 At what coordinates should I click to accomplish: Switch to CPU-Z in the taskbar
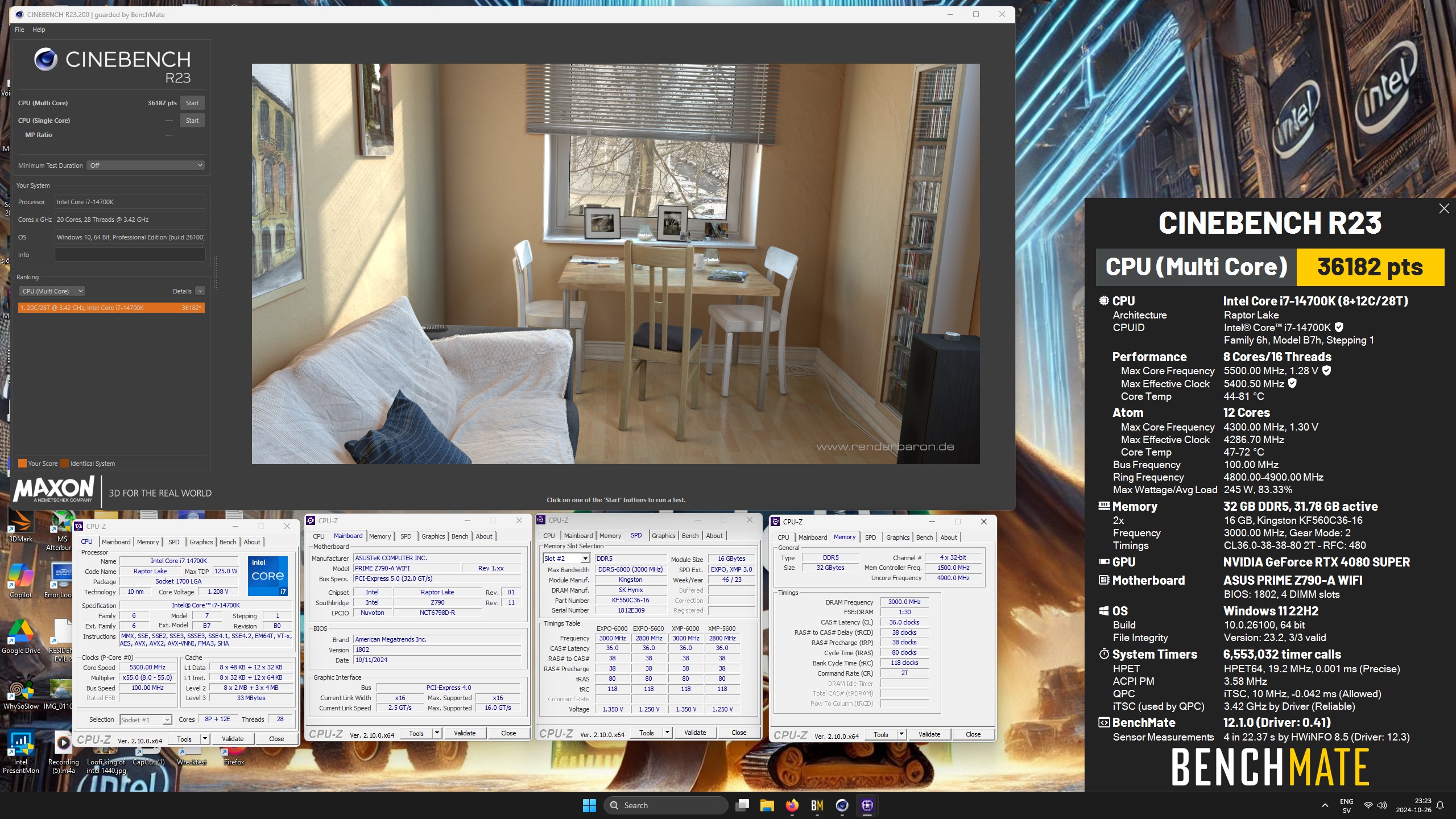tap(867, 805)
